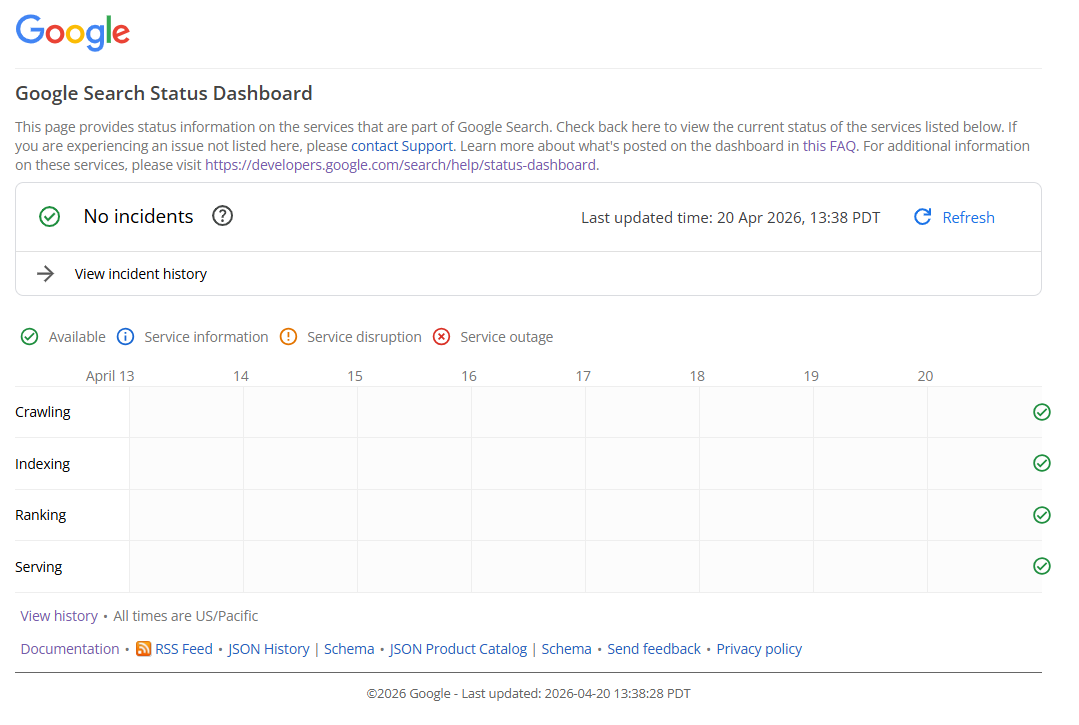Click the green Crawling available status icon
Screen dimensions: 1079x725
coord(1041,412)
